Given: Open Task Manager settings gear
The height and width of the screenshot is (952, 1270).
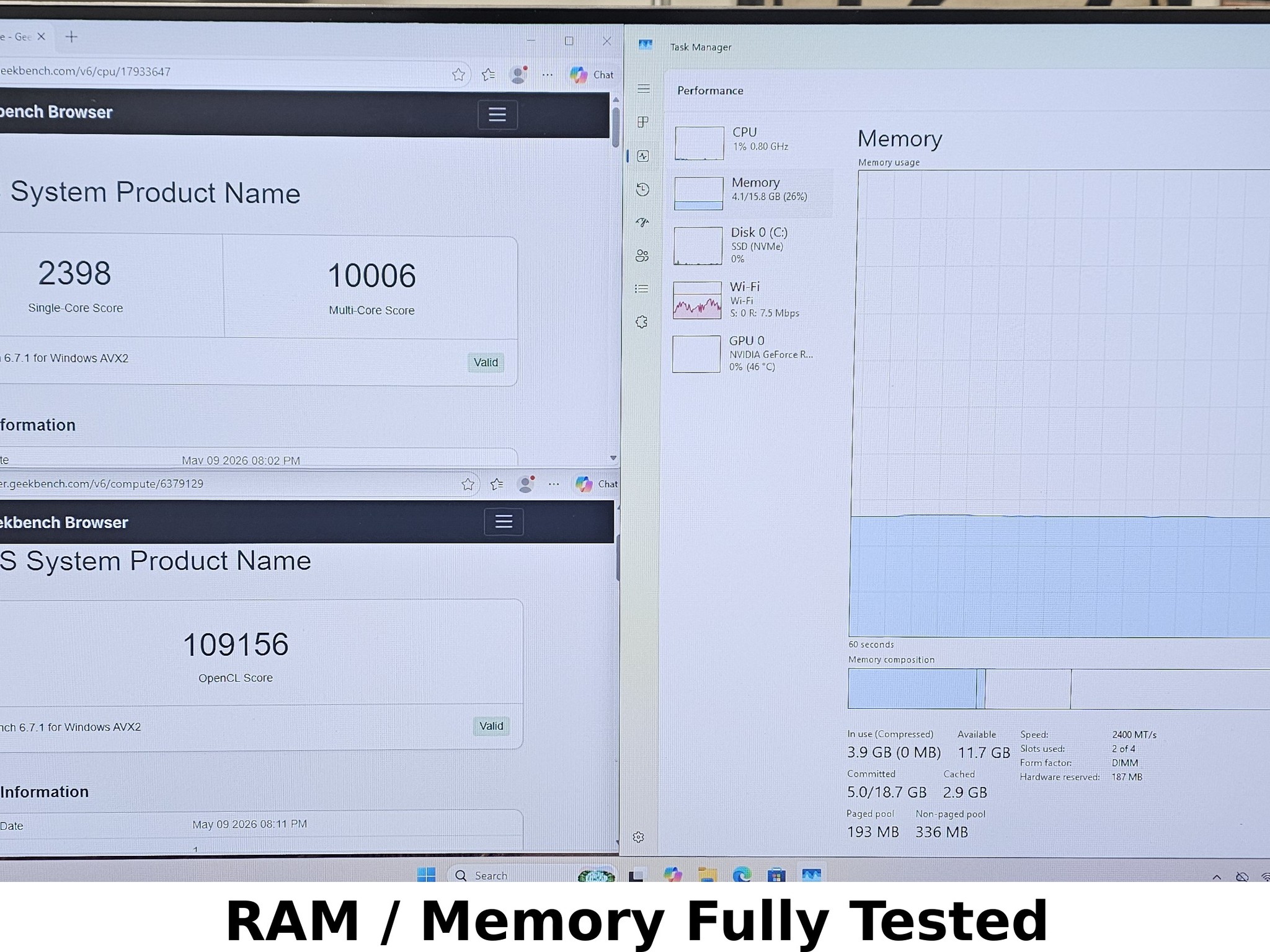Looking at the screenshot, I should click(638, 837).
